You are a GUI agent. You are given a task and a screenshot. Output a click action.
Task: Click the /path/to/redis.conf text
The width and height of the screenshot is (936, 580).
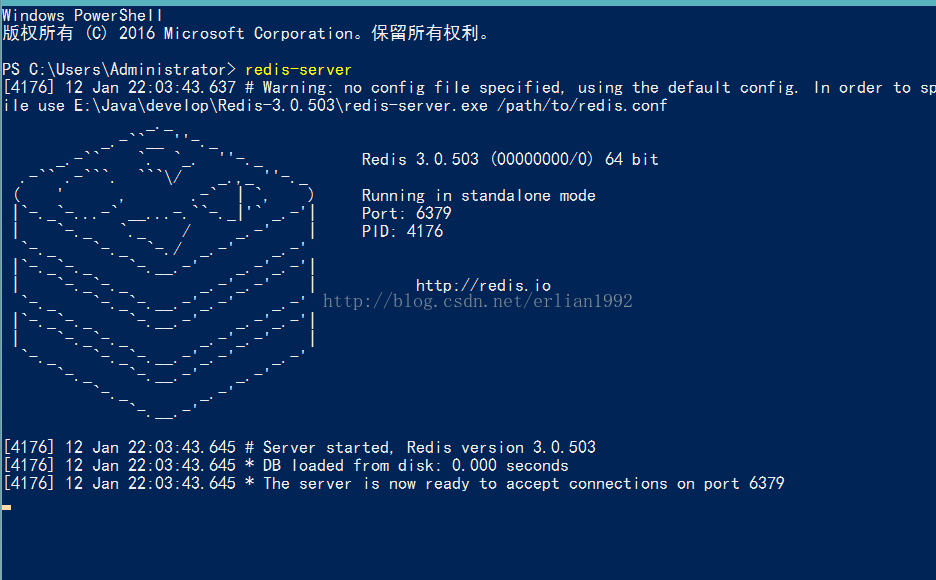pyautogui.click(x=582, y=106)
